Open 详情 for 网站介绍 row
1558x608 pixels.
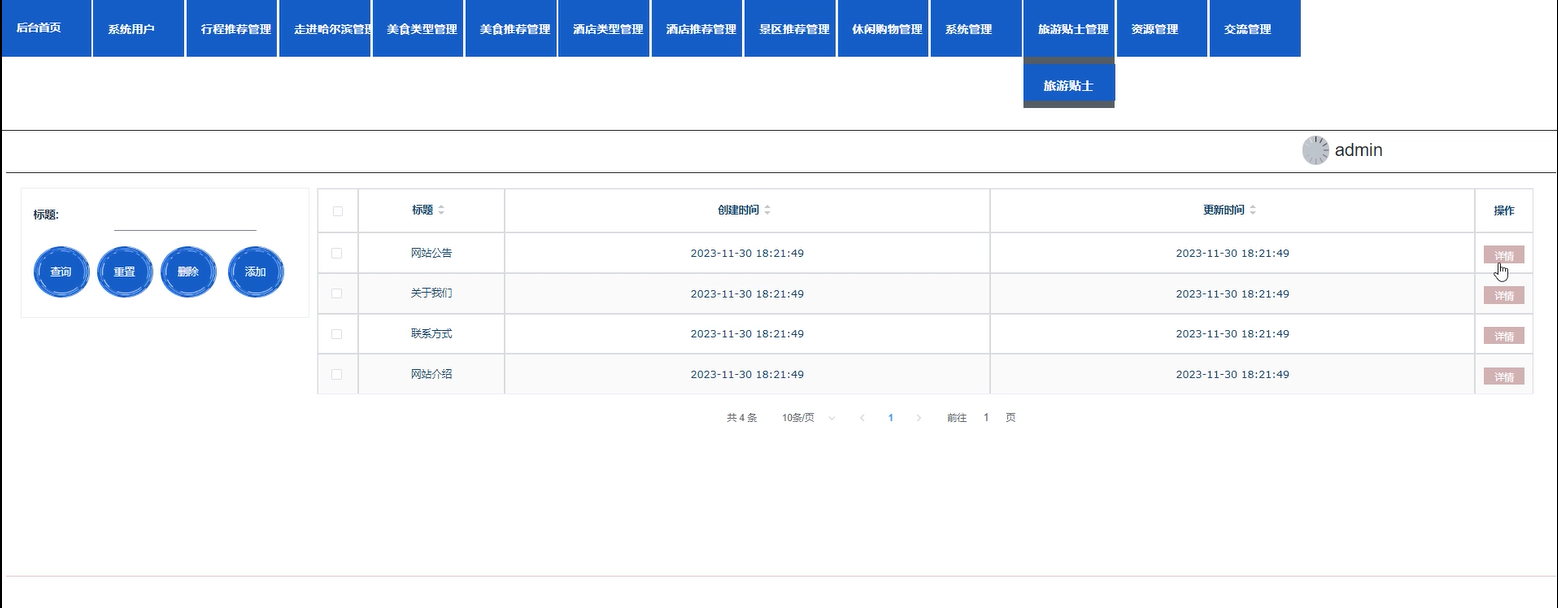pyautogui.click(x=1504, y=376)
